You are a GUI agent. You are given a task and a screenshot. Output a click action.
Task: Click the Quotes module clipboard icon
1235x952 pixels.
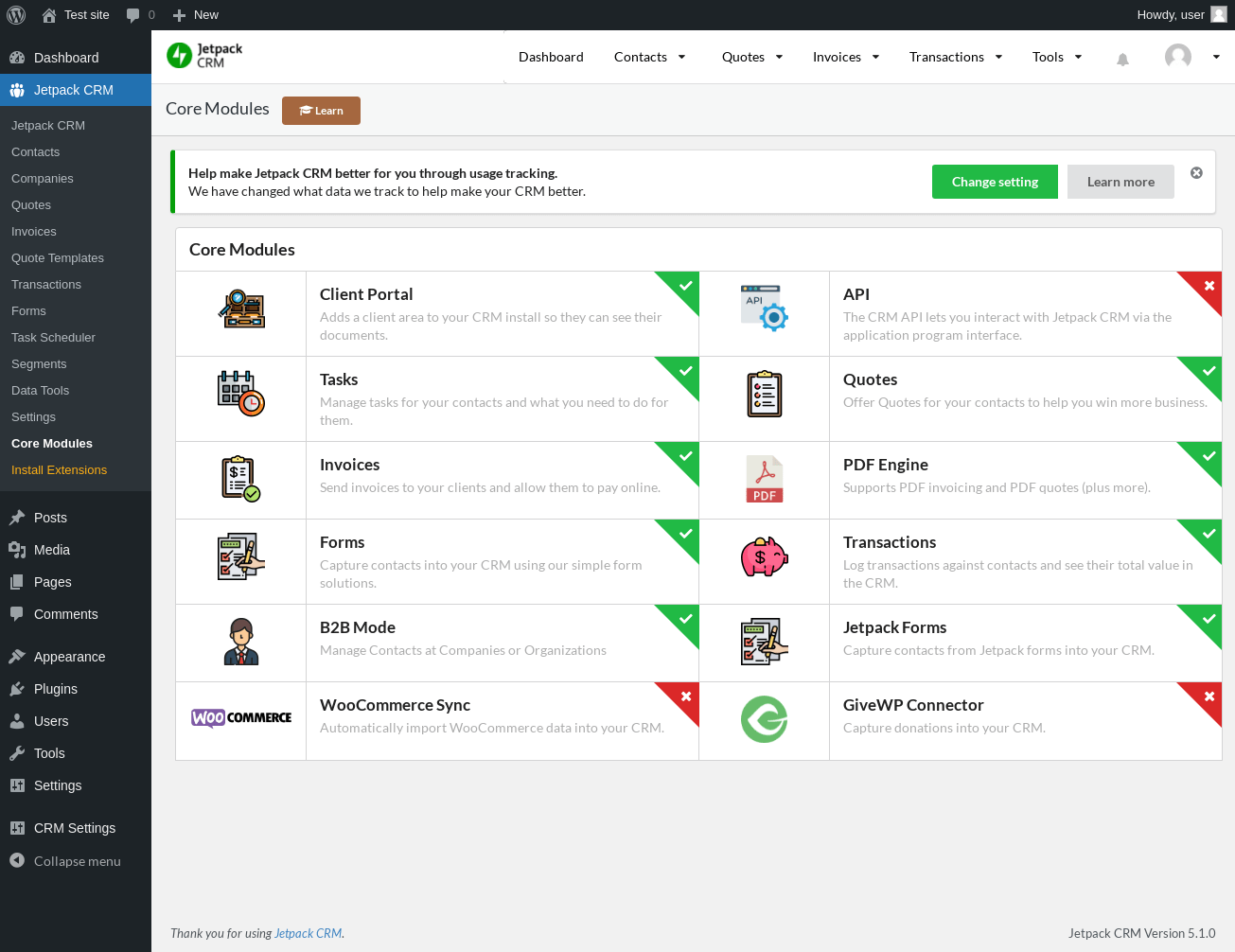765,394
